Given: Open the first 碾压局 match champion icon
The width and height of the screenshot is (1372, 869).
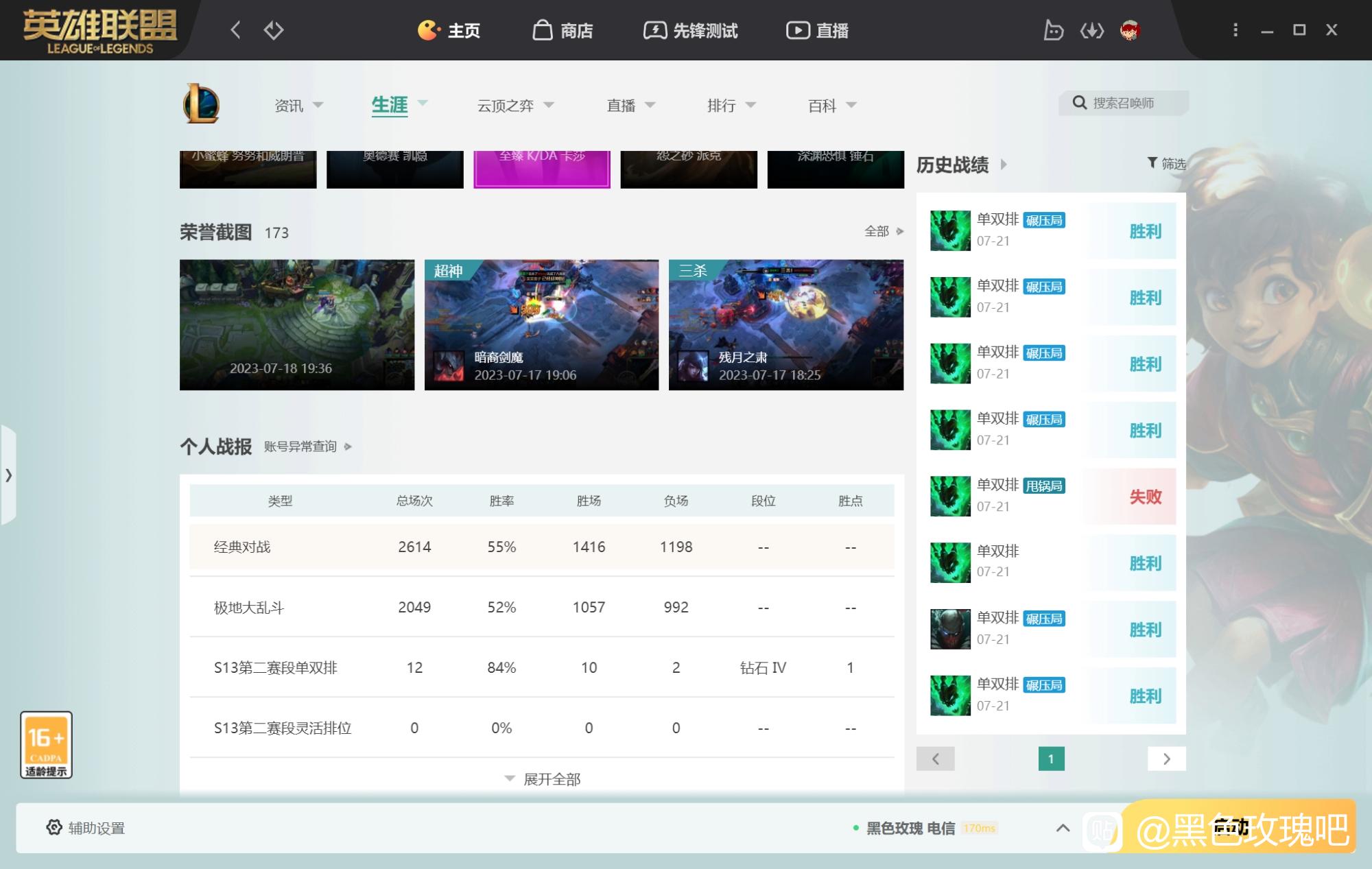Looking at the screenshot, I should point(950,230).
